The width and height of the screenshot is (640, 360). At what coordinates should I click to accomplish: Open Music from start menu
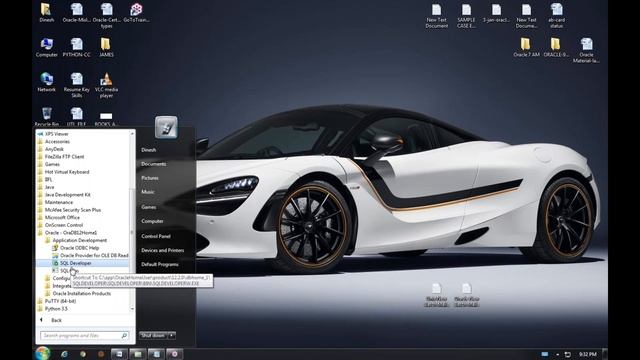[x=148, y=192]
